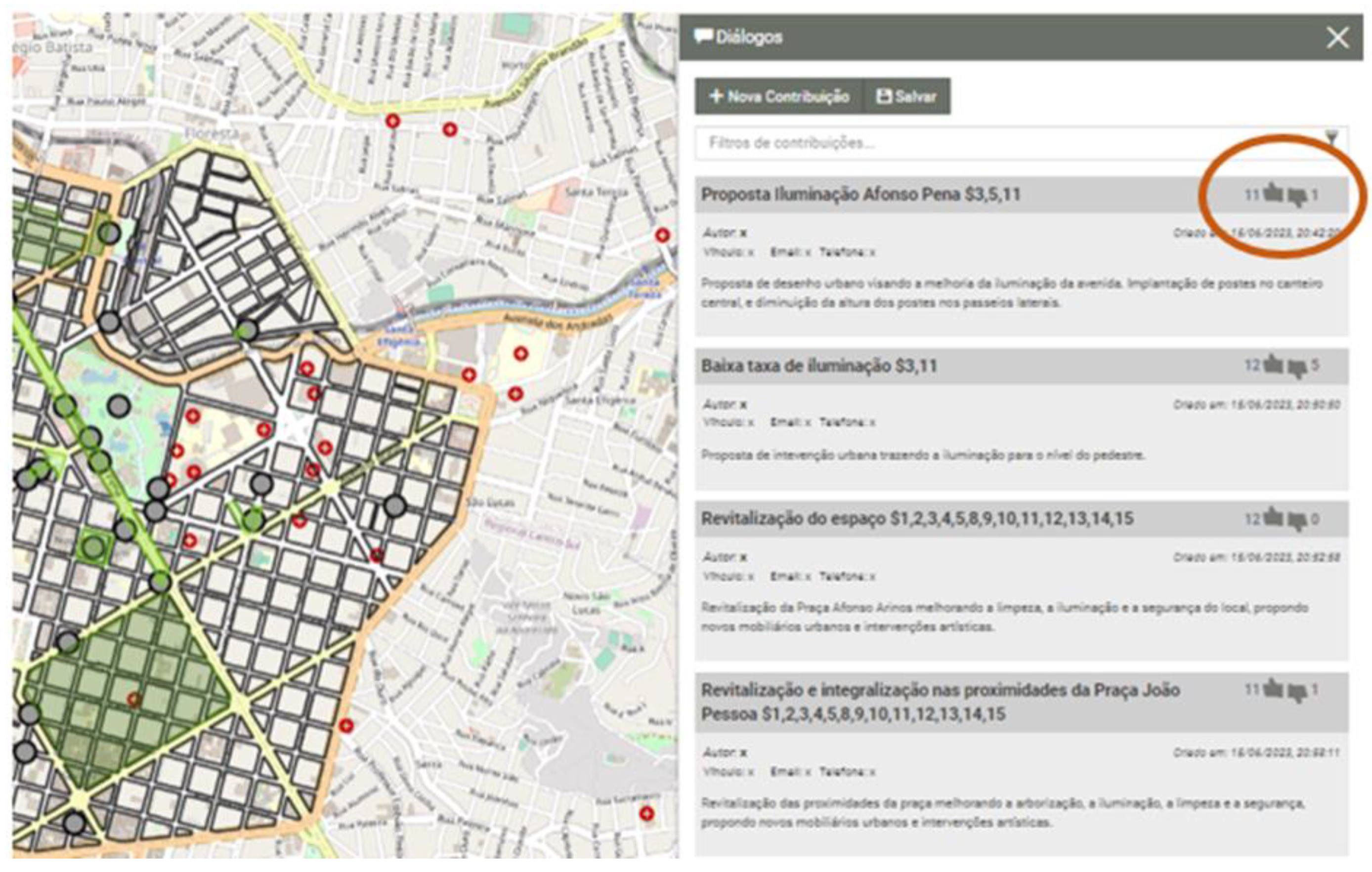Open the contributions filter funnel icon

click(1331, 137)
